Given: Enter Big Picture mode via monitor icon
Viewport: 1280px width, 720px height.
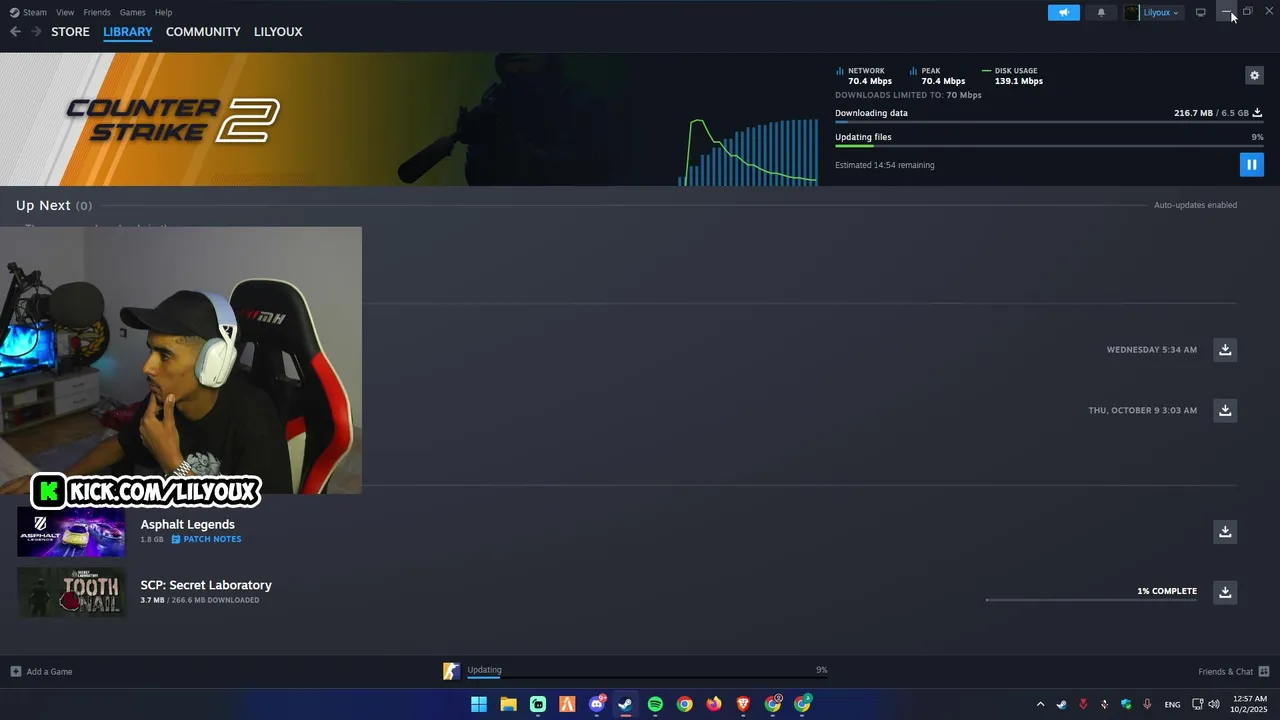Looking at the screenshot, I should [1201, 12].
